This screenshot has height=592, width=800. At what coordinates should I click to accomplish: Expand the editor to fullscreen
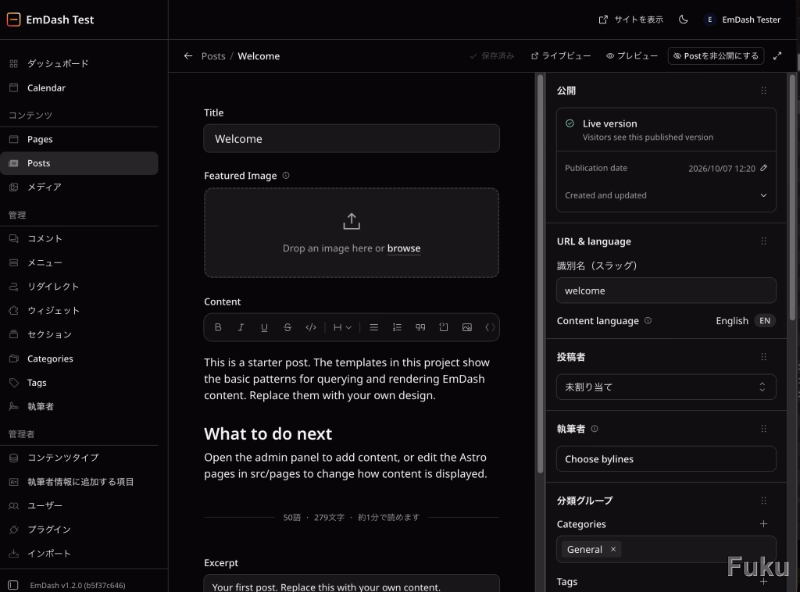click(x=777, y=56)
